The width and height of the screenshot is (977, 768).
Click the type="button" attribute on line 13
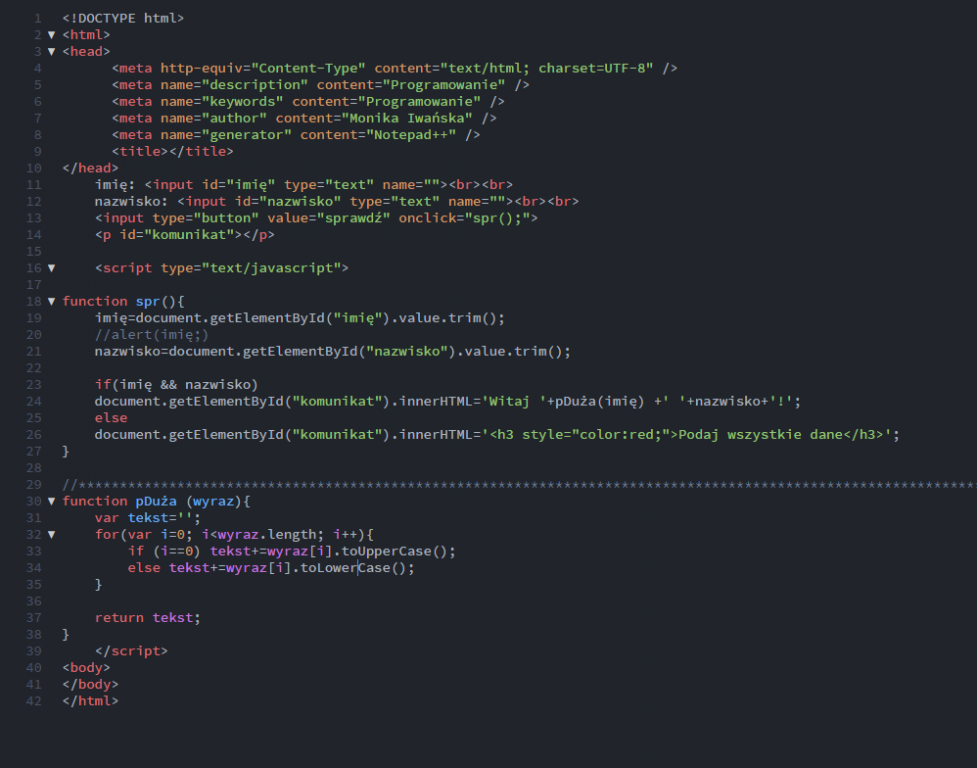click(x=206, y=218)
